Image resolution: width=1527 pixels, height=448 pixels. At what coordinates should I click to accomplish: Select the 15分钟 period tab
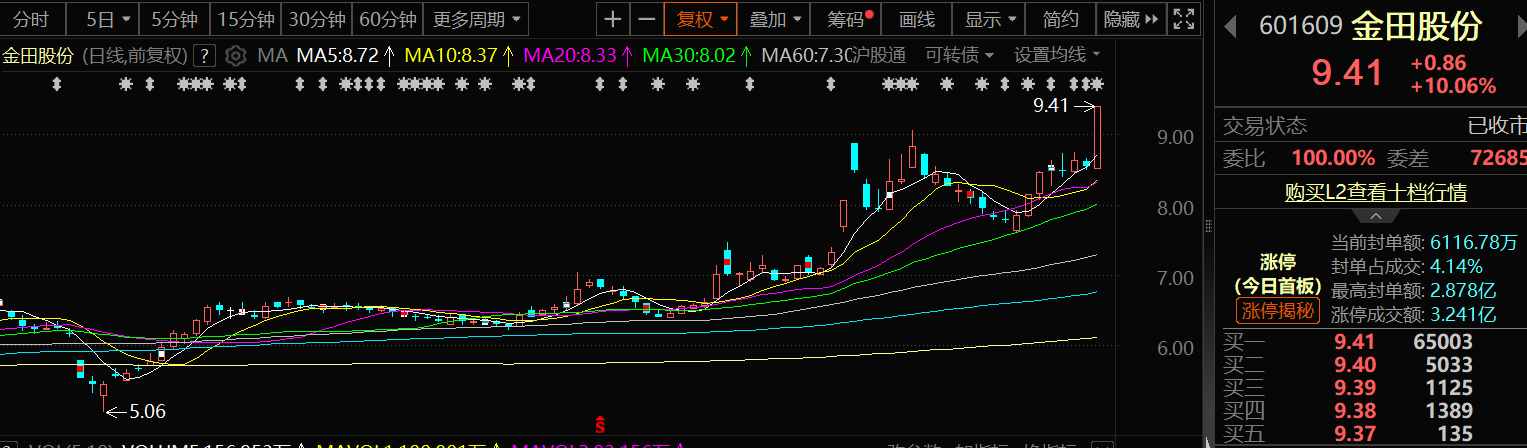coord(245,18)
